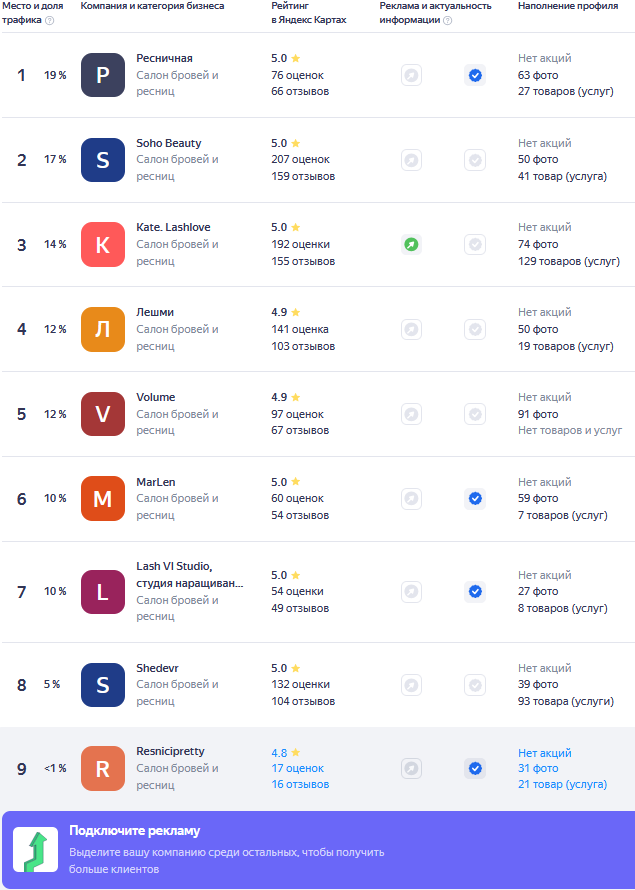Click the help icon next to 'трафика' header
The height and width of the screenshot is (890, 635).
click(49, 20)
